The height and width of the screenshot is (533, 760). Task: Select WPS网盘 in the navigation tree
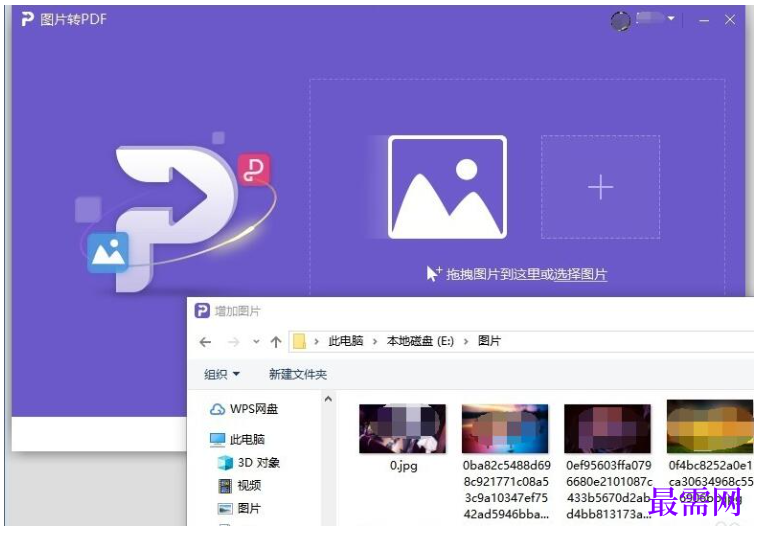point(244,409)
